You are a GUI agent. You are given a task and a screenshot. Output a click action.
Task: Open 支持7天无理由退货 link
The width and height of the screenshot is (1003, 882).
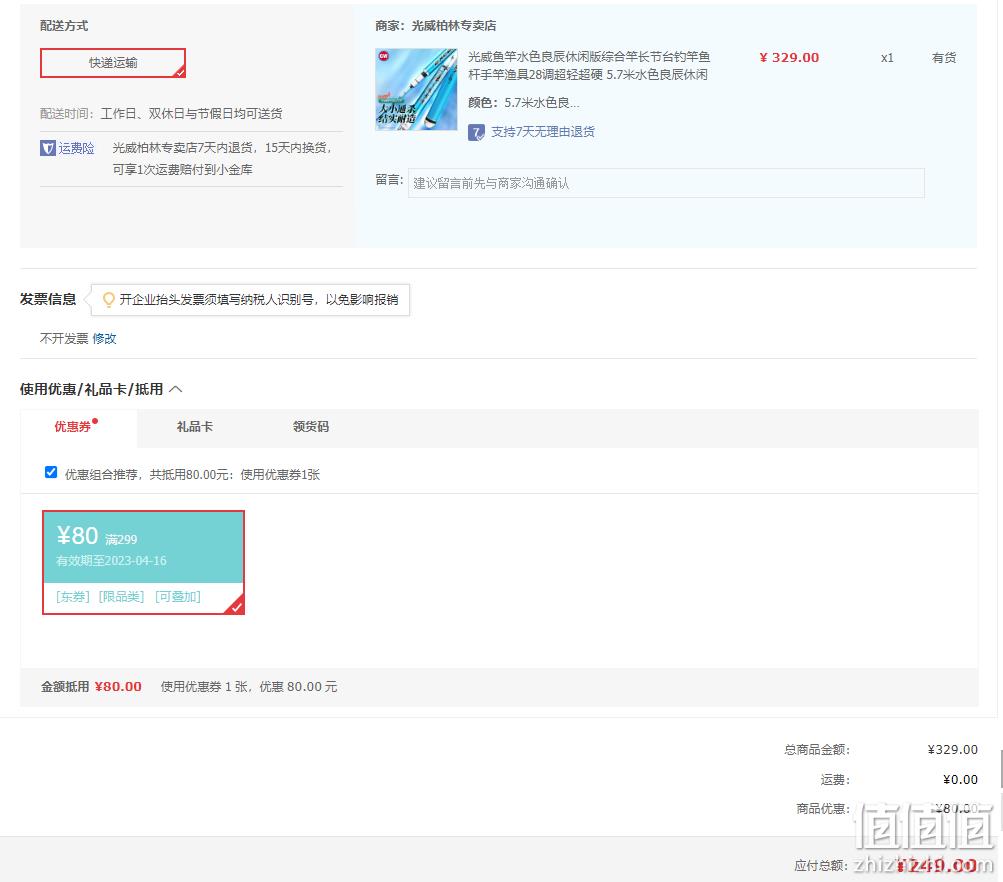542,132
